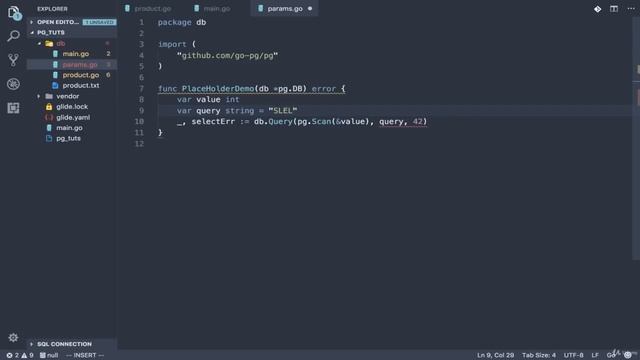Viewport: 640px width, 360px height.
Task: Open the Source Control view icon
Action: click(x=13, y=60)
